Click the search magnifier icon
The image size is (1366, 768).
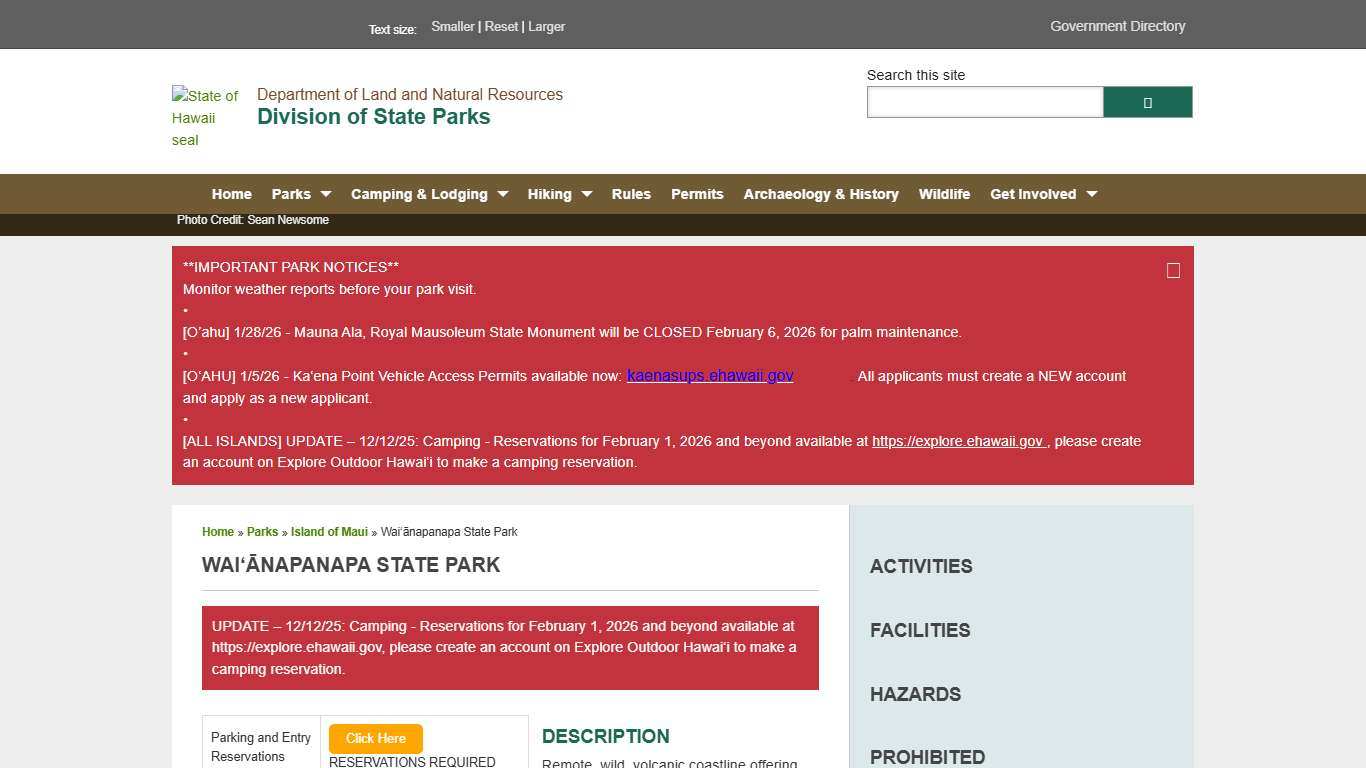[1147, 101]
